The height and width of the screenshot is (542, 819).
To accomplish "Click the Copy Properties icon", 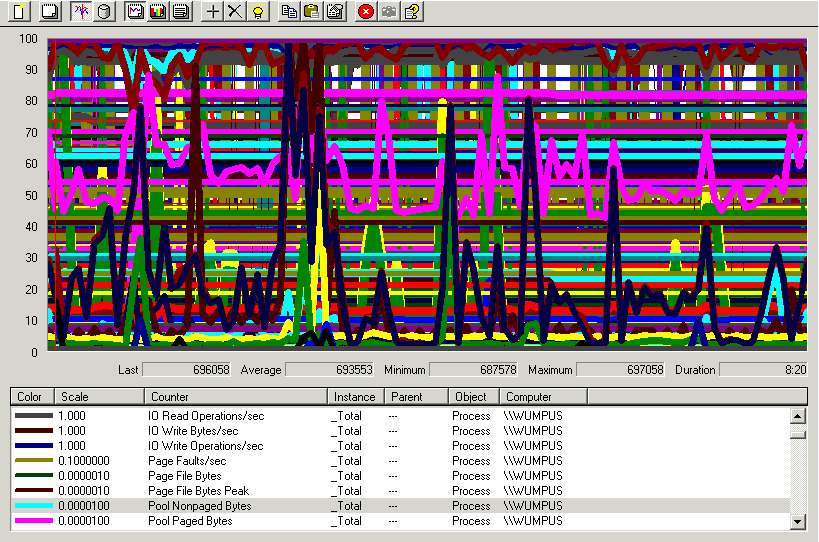I will pos(289,11).
